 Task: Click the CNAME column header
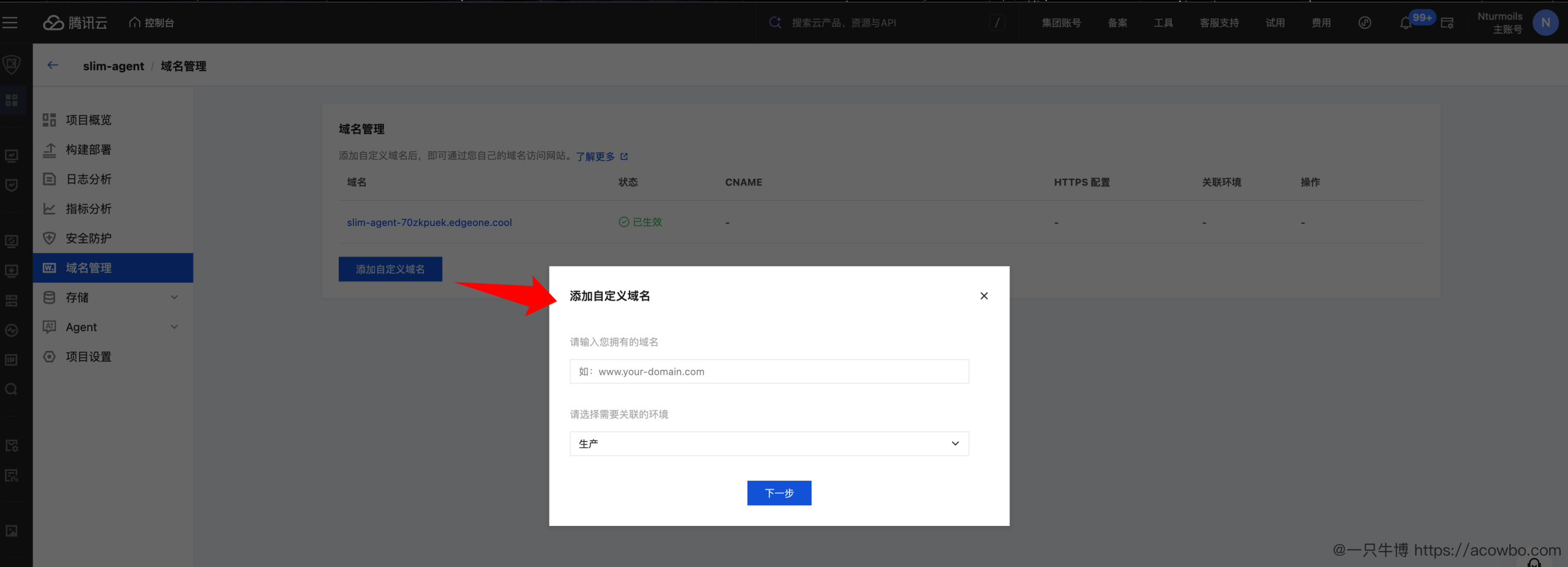click(744, 182)
